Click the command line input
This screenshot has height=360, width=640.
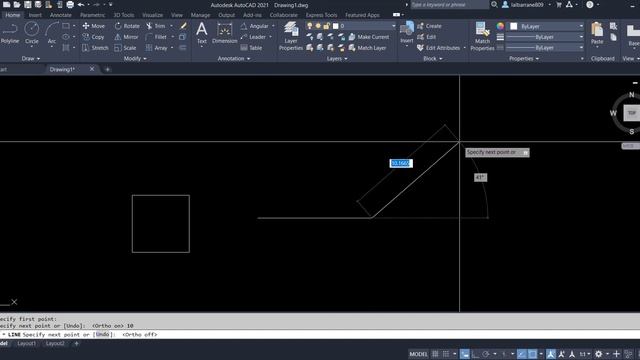coord(320,334)
